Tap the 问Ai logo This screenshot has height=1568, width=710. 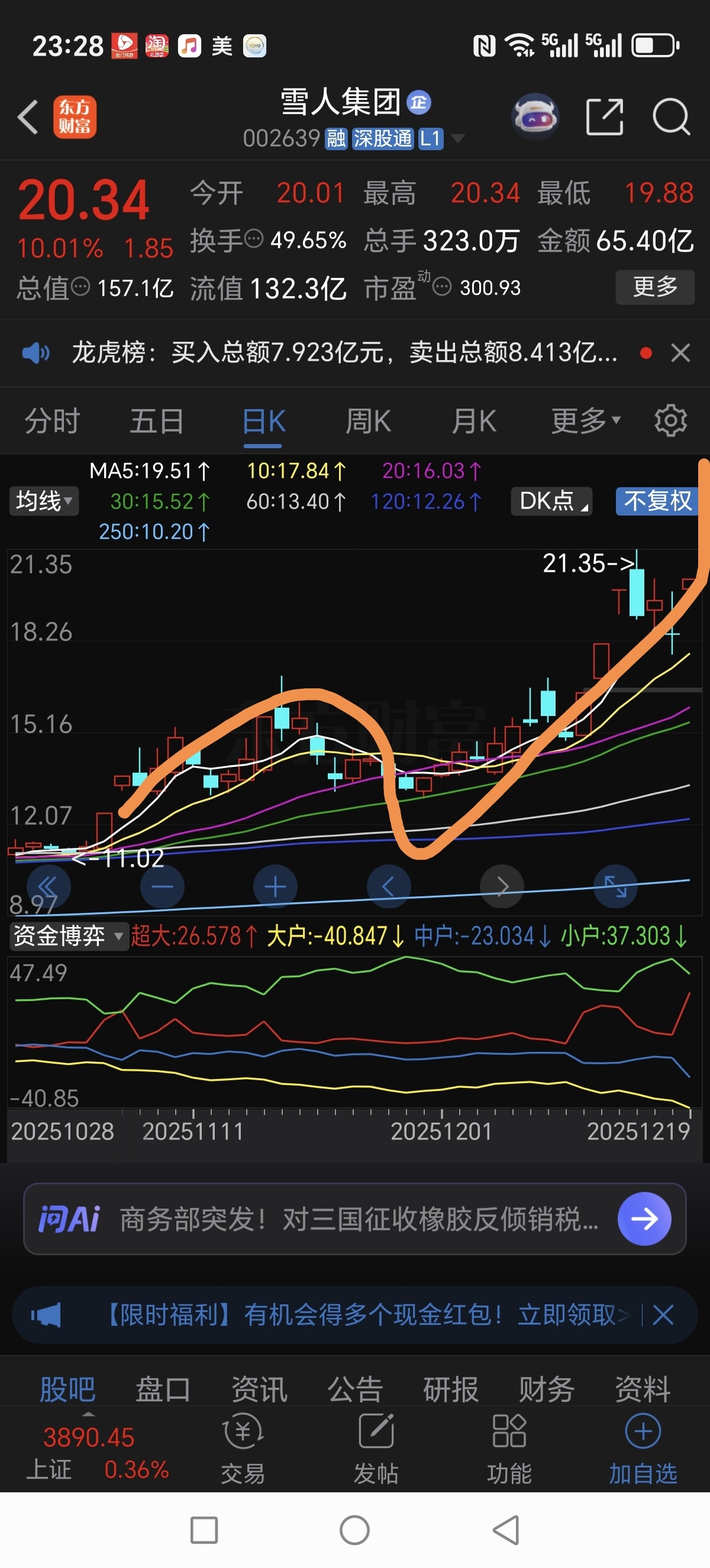pyautogui.click(x=69, y=1219)
